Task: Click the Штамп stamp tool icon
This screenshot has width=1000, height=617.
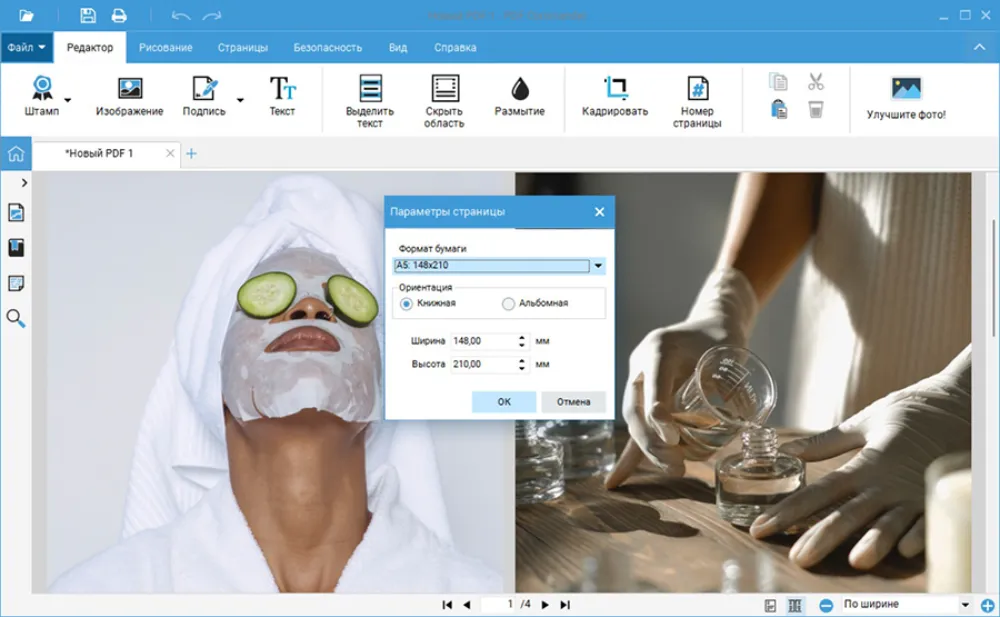Action: click(42, 90)
